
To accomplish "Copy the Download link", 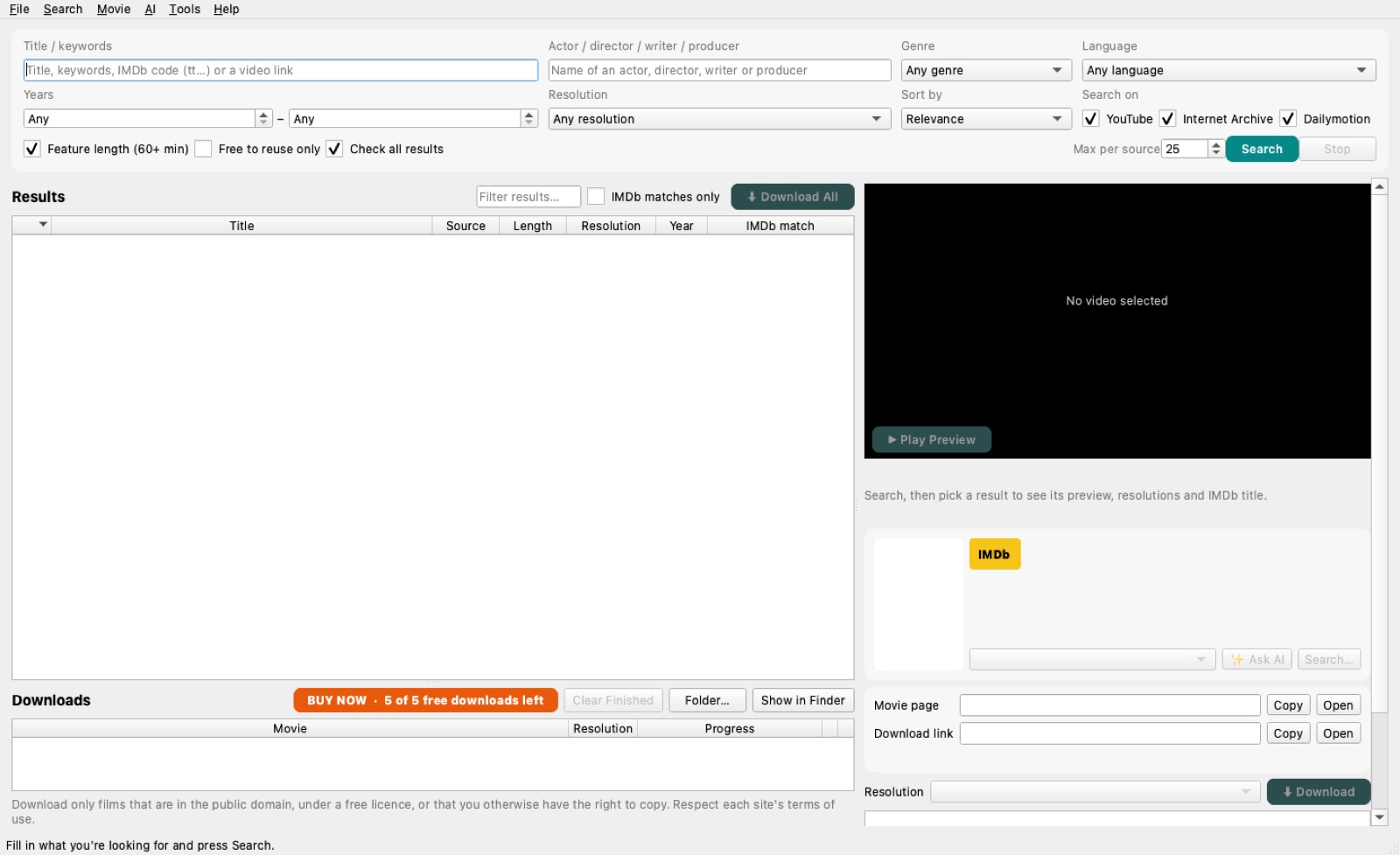I will 1288,733.
